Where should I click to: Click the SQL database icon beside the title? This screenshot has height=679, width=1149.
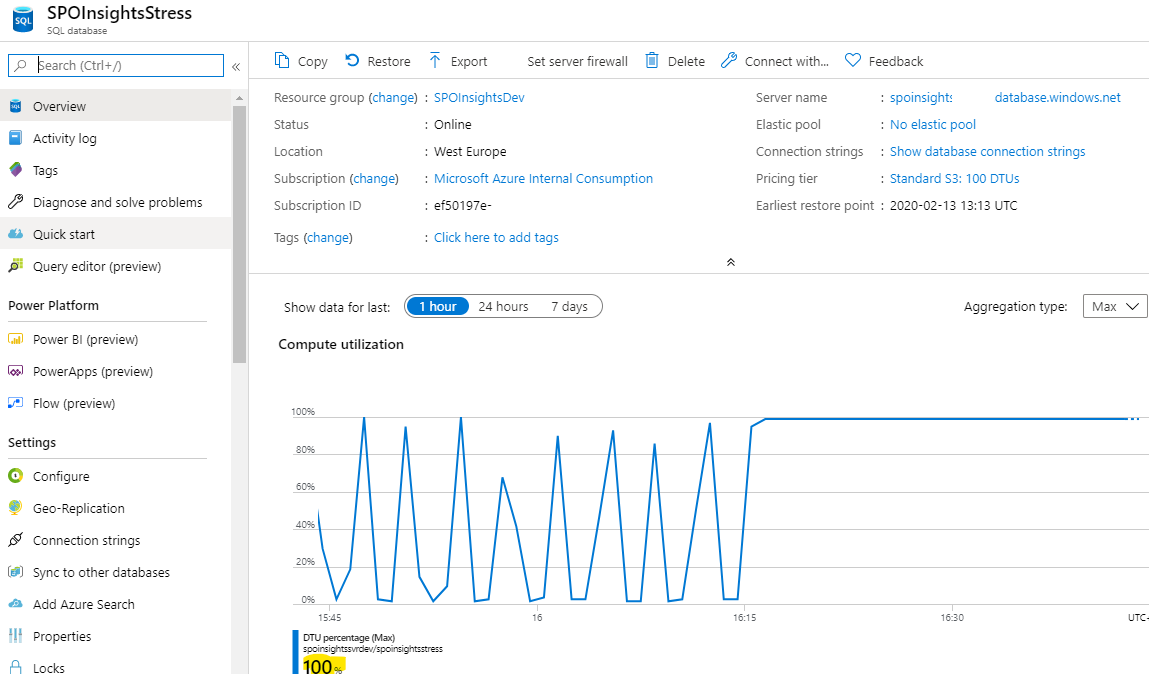click(23, 20)
